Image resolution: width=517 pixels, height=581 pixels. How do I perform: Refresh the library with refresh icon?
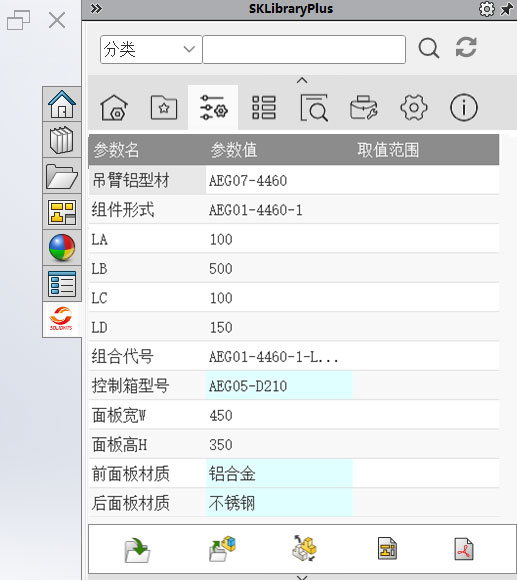(x=466, y=47)
